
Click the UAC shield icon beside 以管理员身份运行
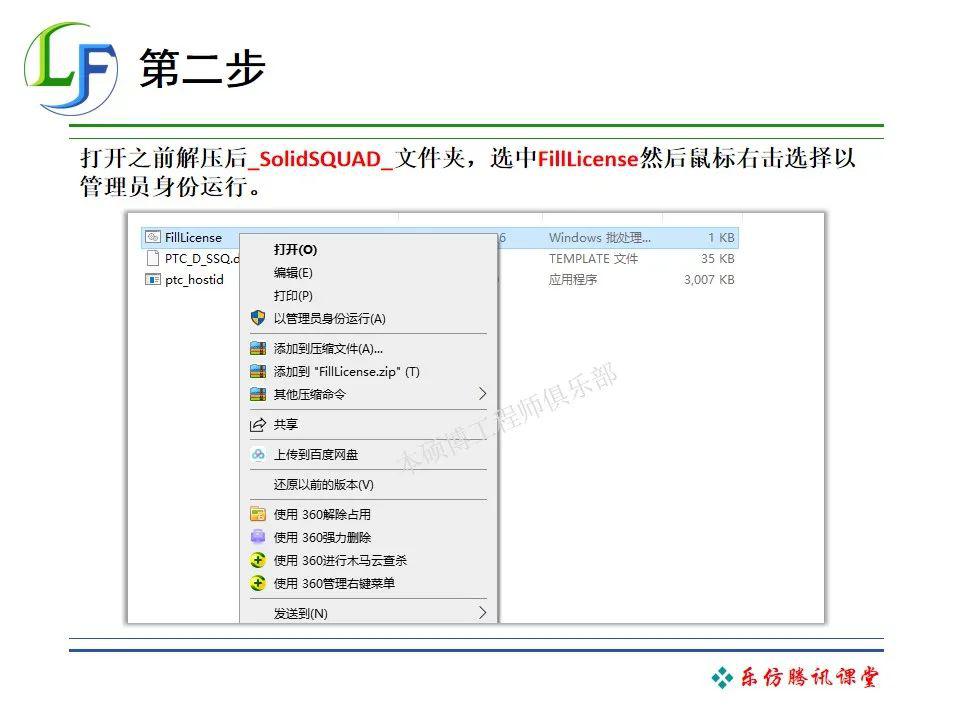click(256, 318)
